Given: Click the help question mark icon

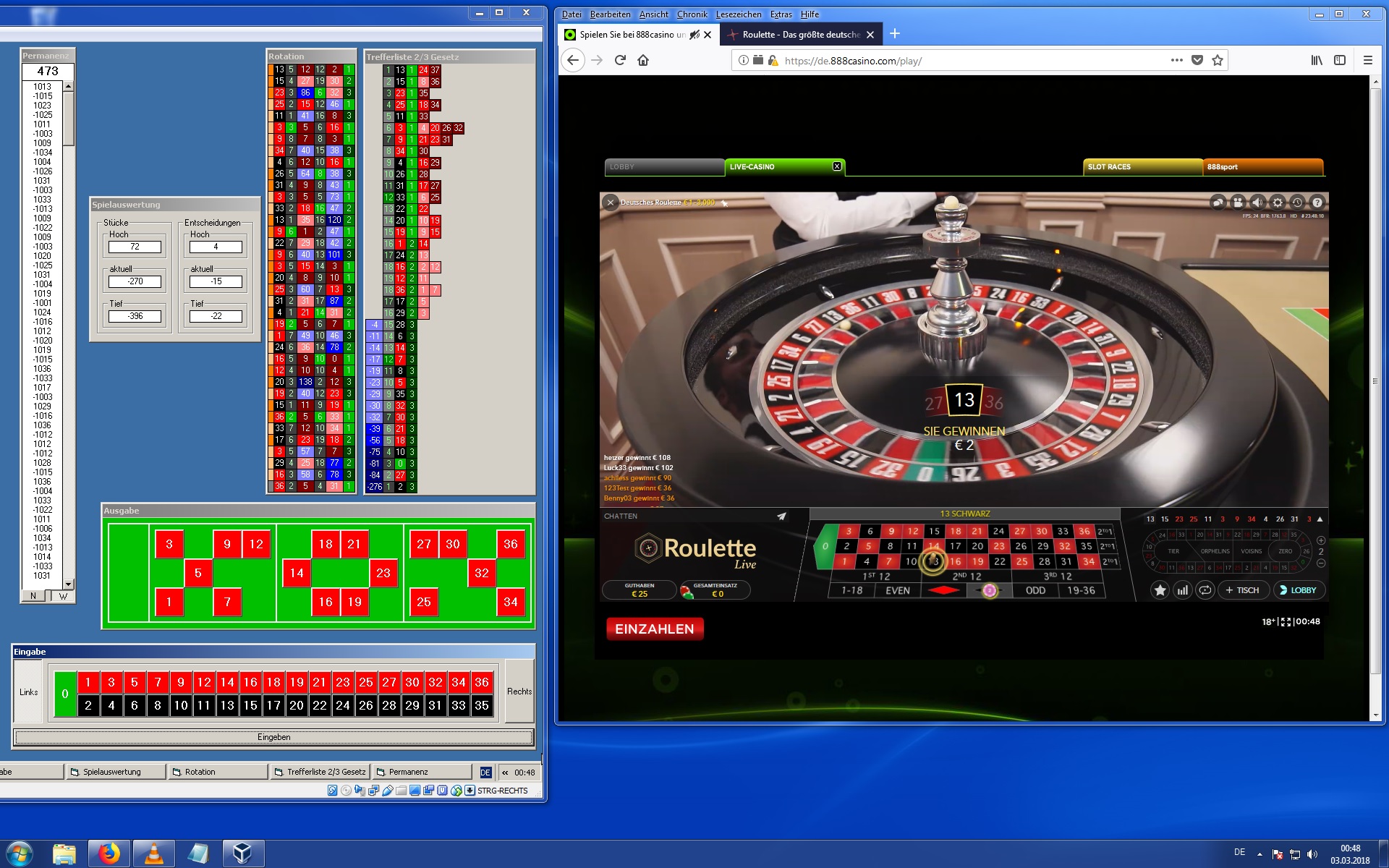Looking at the screenshot, I should pyautogui.click(x=1317, y=203).
